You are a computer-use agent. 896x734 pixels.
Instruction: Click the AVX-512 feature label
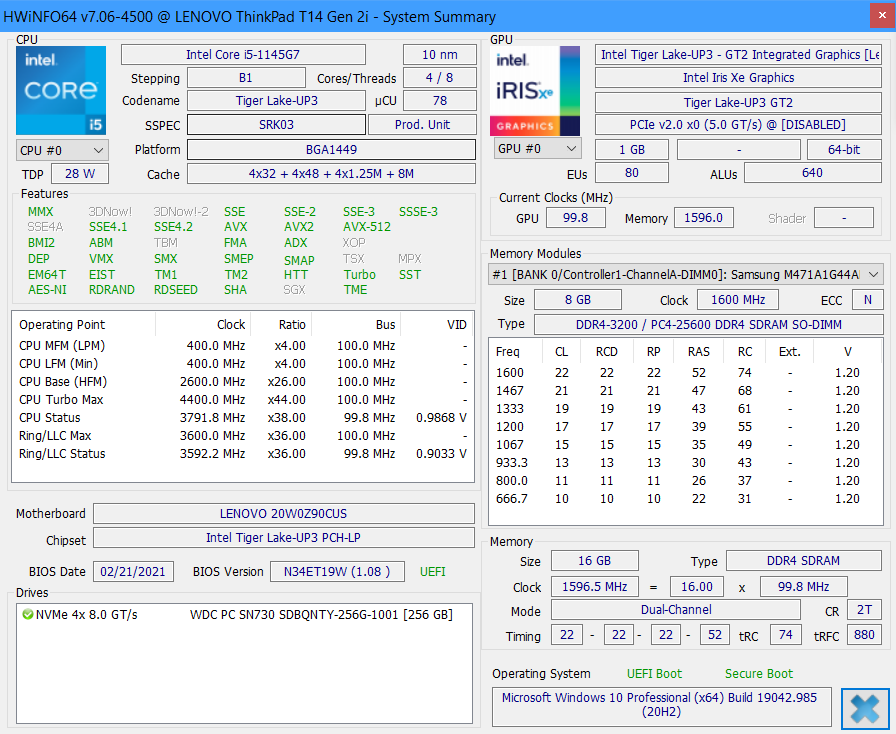[x=367, y=227]
